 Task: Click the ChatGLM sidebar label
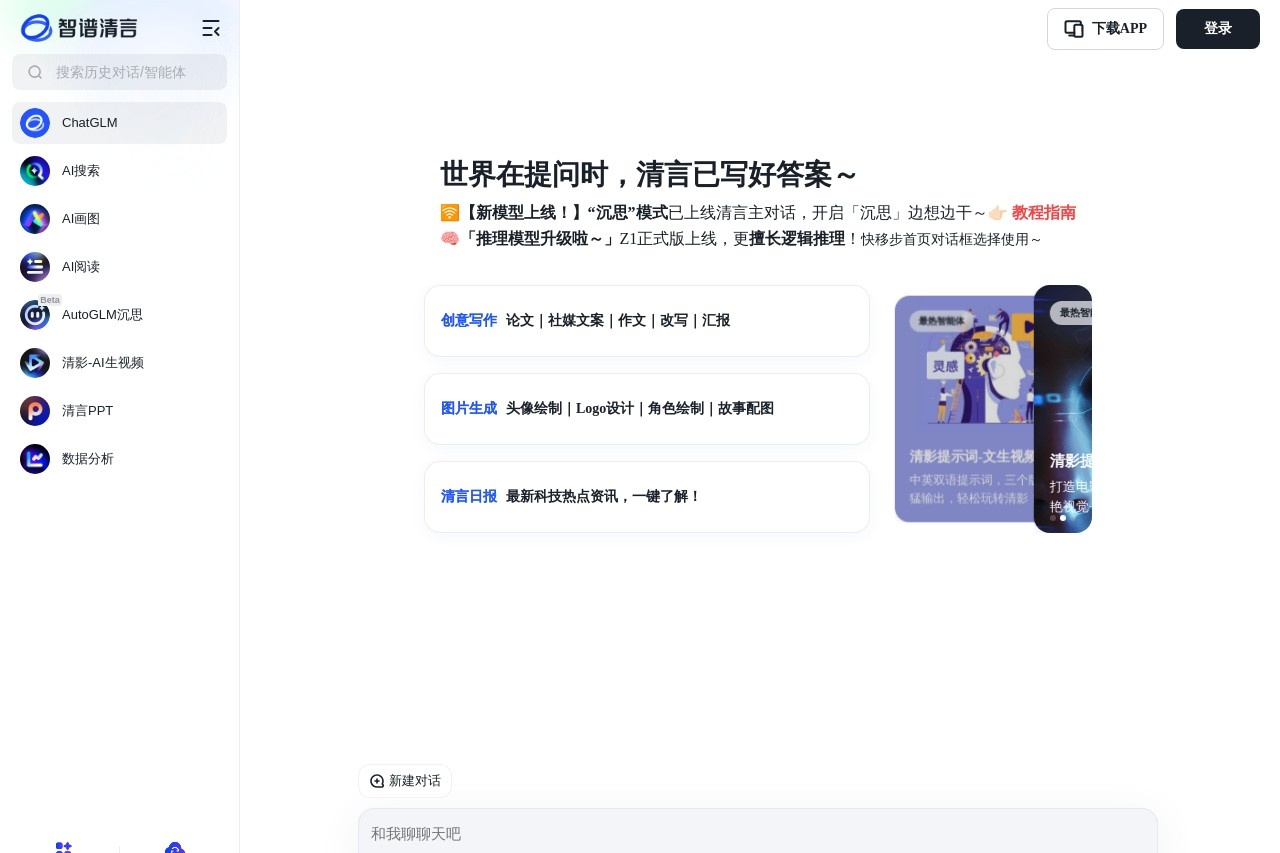(90, 123)
